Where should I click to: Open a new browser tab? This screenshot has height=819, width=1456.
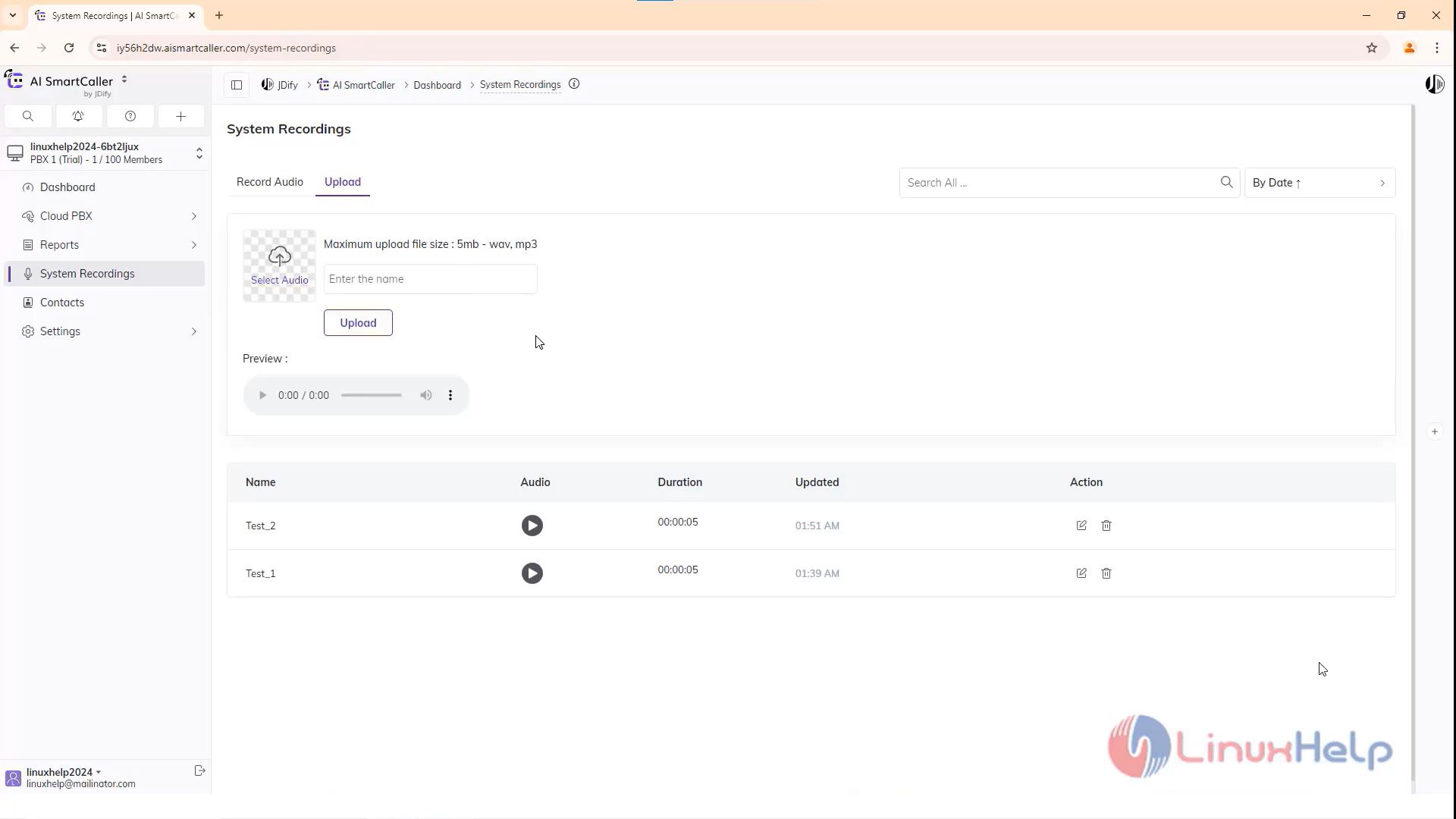pyautogui.click(x=219, y=15)
